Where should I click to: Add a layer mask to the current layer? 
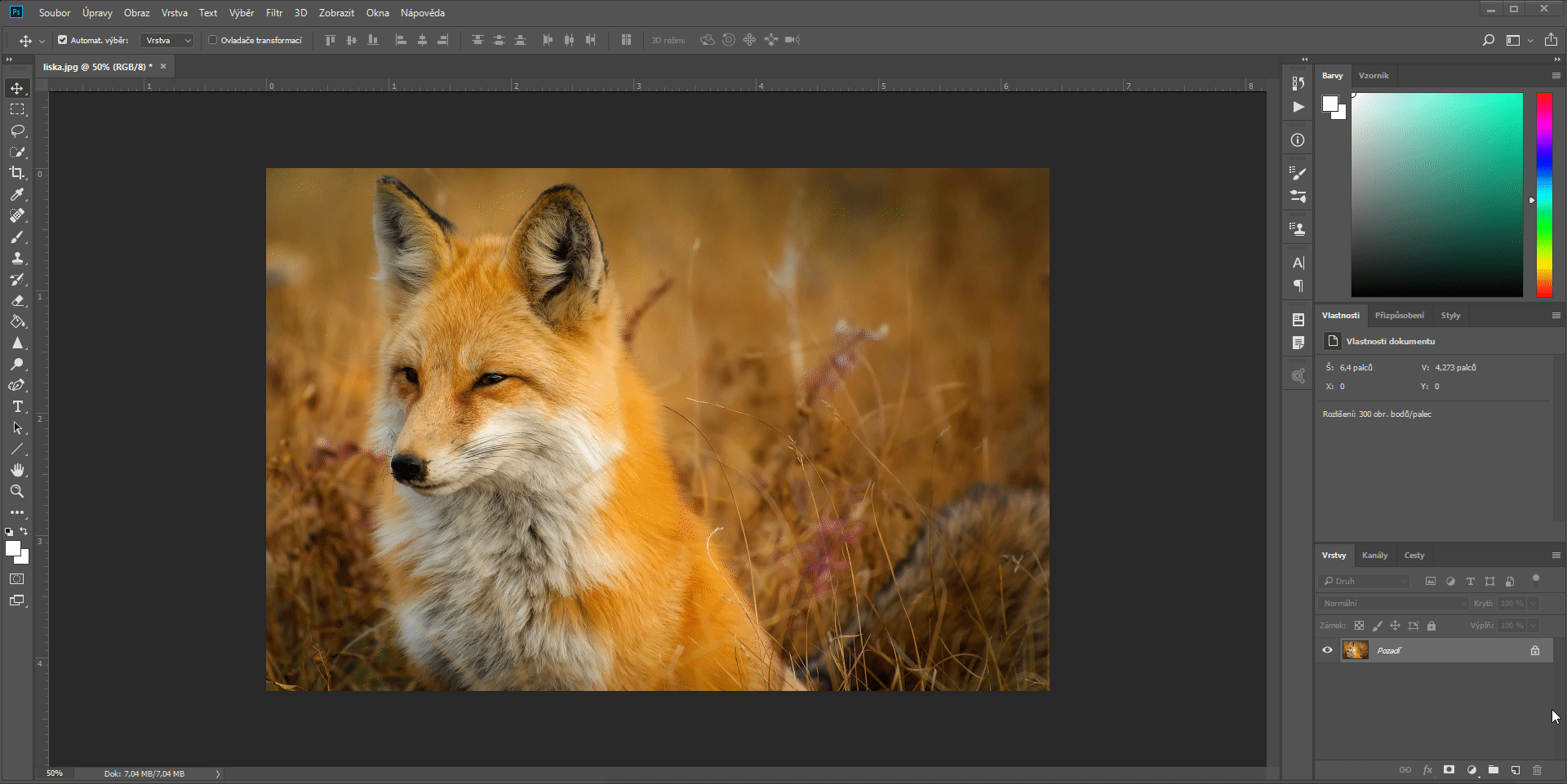point(1449,769)
